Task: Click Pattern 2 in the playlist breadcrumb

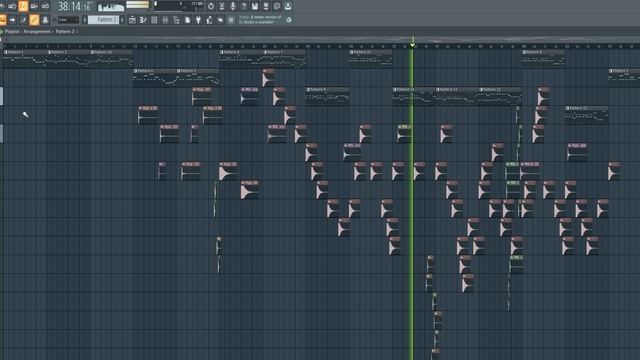Action: [x=65, y=31]
